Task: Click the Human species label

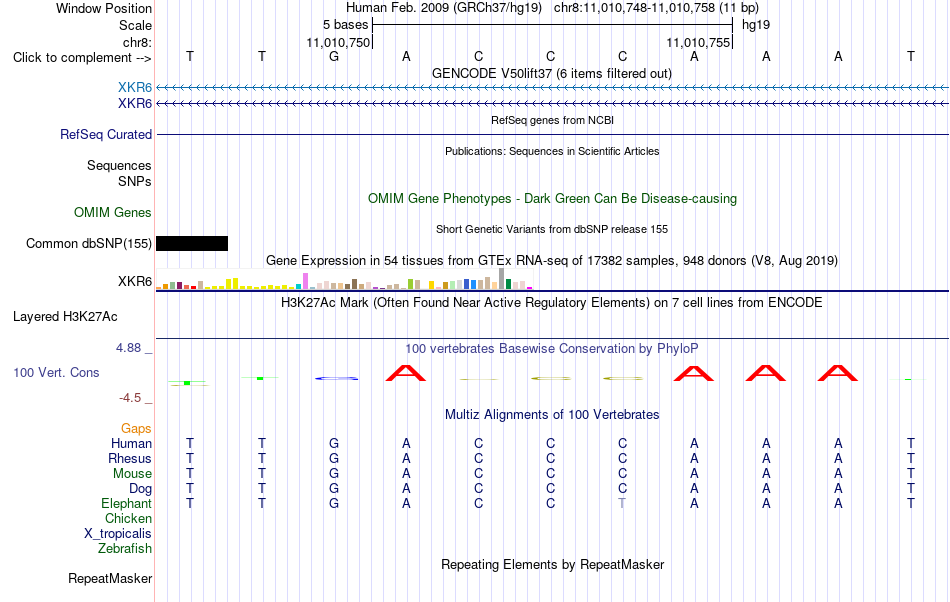Action: point(131,443)
